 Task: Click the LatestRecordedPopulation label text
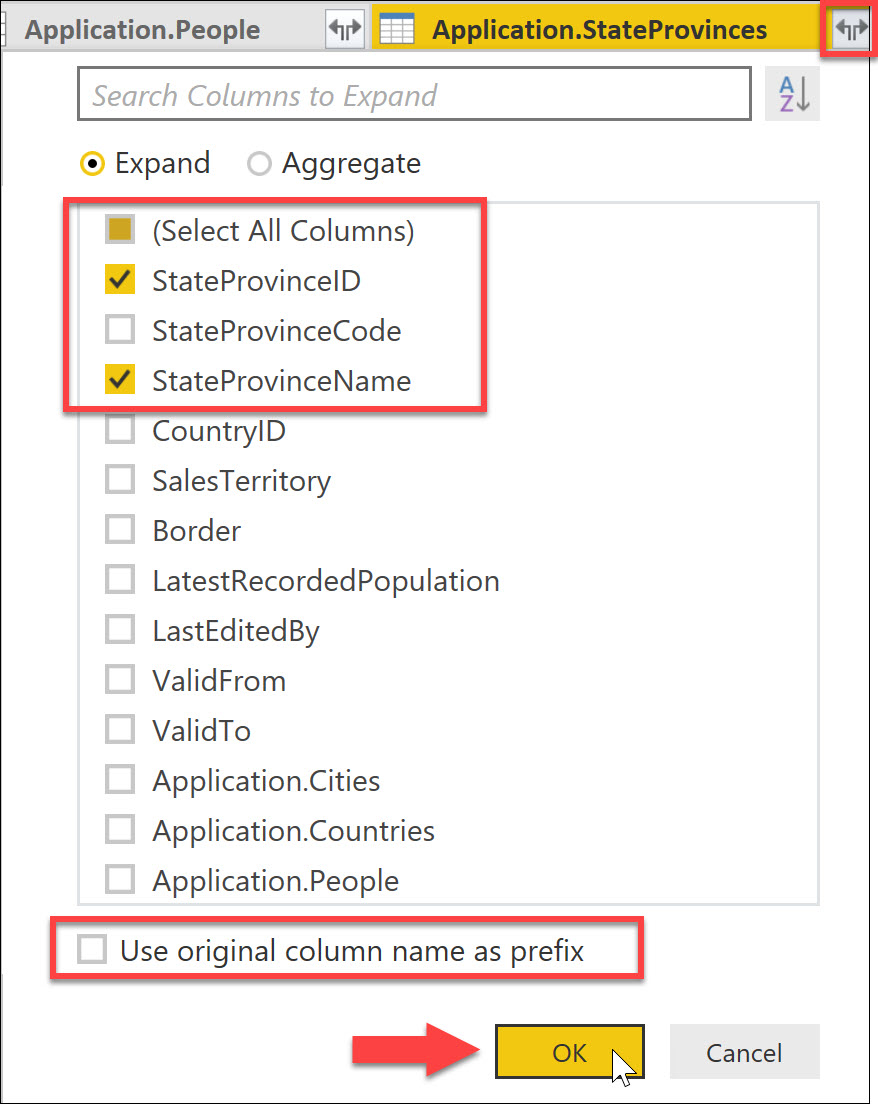(x=326, y=581)
